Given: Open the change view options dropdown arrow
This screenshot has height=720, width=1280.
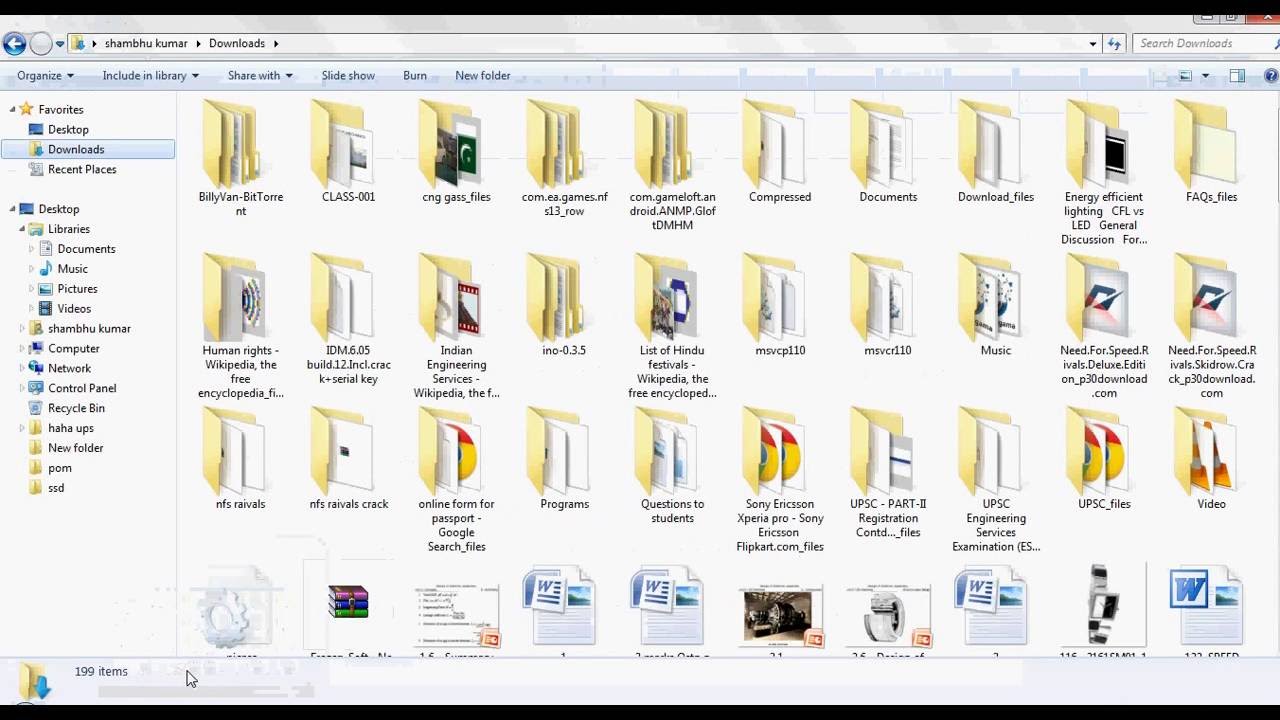Looking at the screenshot, I should click(x=1205, y=75).
